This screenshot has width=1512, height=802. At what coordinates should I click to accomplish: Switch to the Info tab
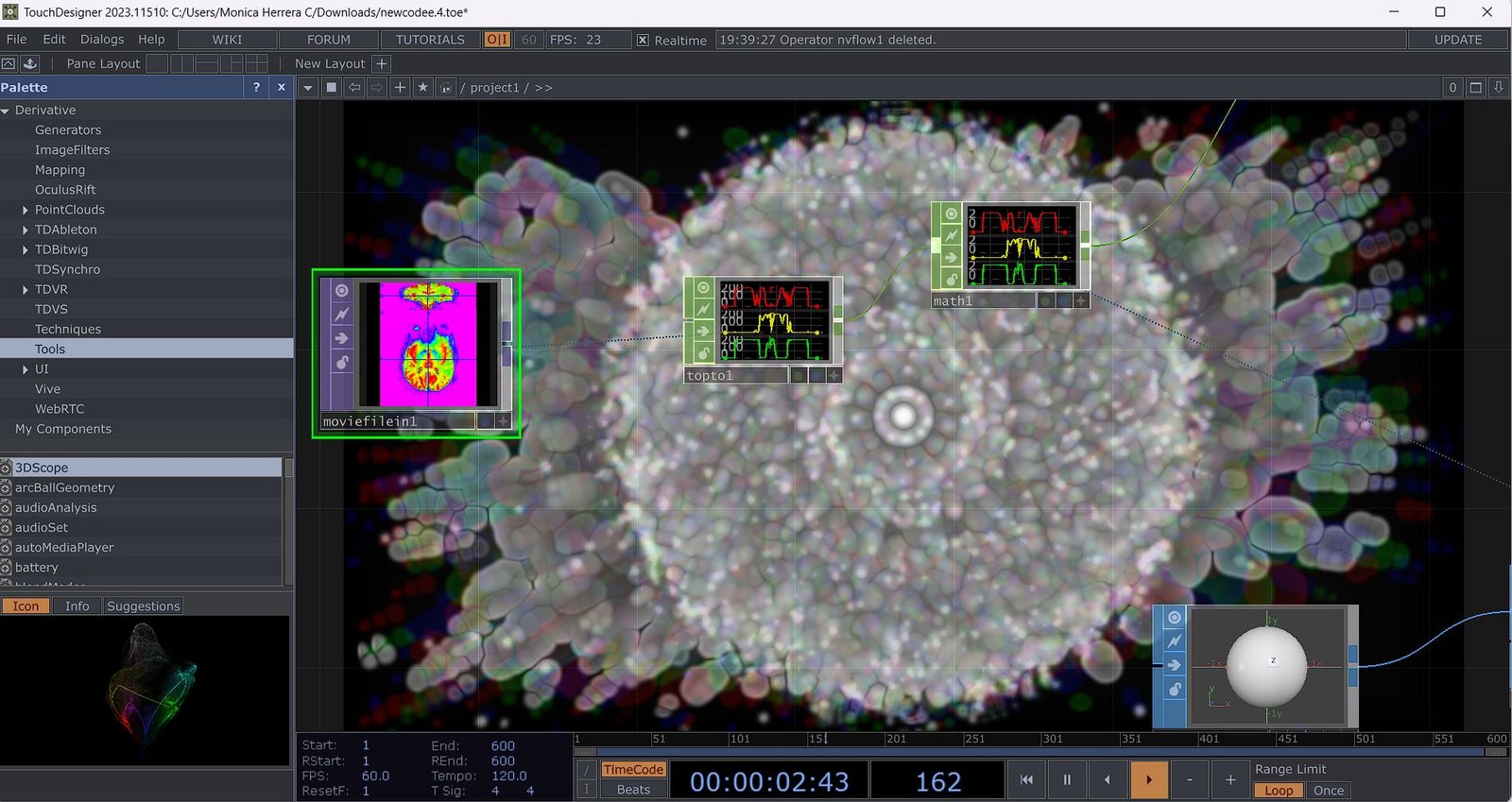[x=77, y=606]
